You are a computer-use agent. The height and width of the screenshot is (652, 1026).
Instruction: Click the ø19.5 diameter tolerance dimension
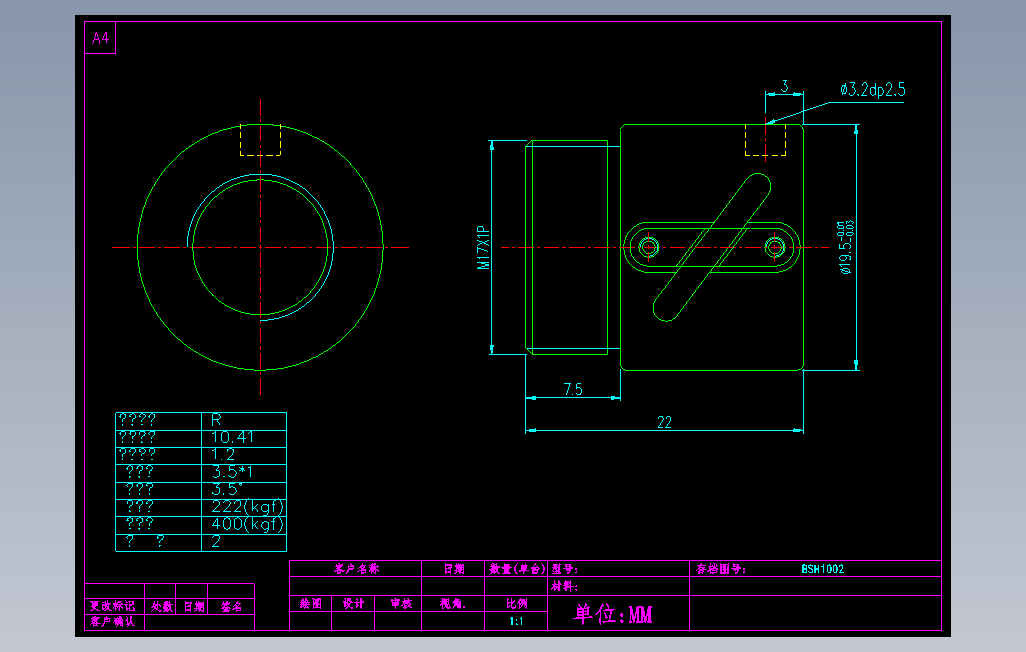[845, 247]
